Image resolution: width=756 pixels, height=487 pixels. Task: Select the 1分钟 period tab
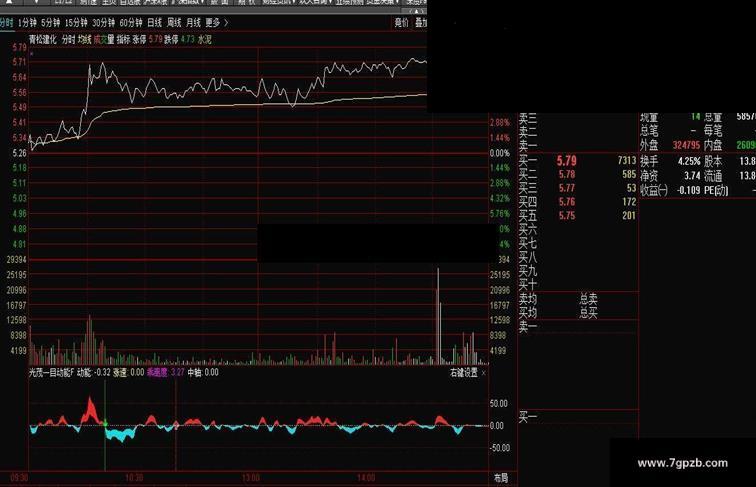pos(27,23)
